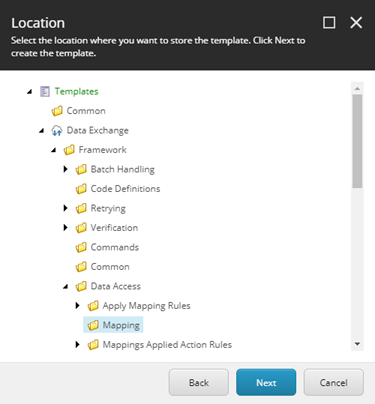Collapse the Data Exchange node

pyautogui.click(x=42, y=131)
